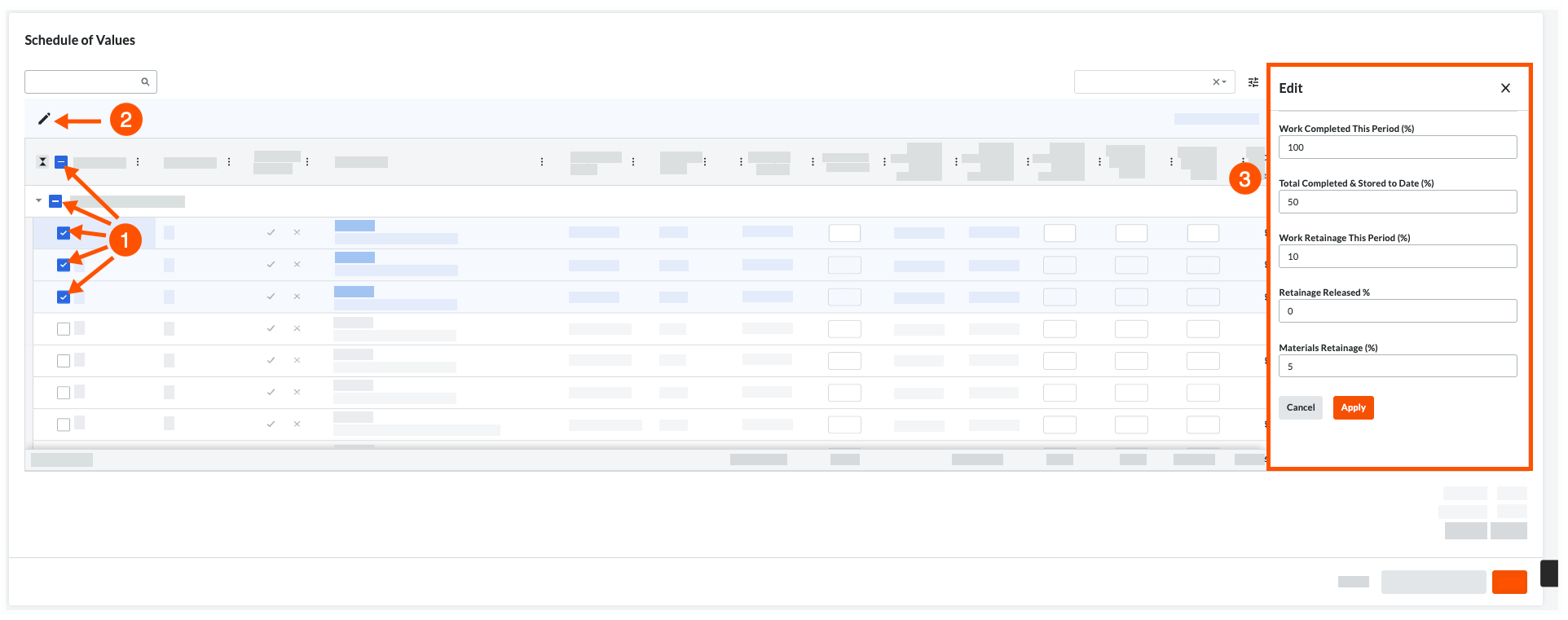
Task: Click the 'Work Completed This Period (%)' label
Action: pyautogui.click(x=1346, y=129)
